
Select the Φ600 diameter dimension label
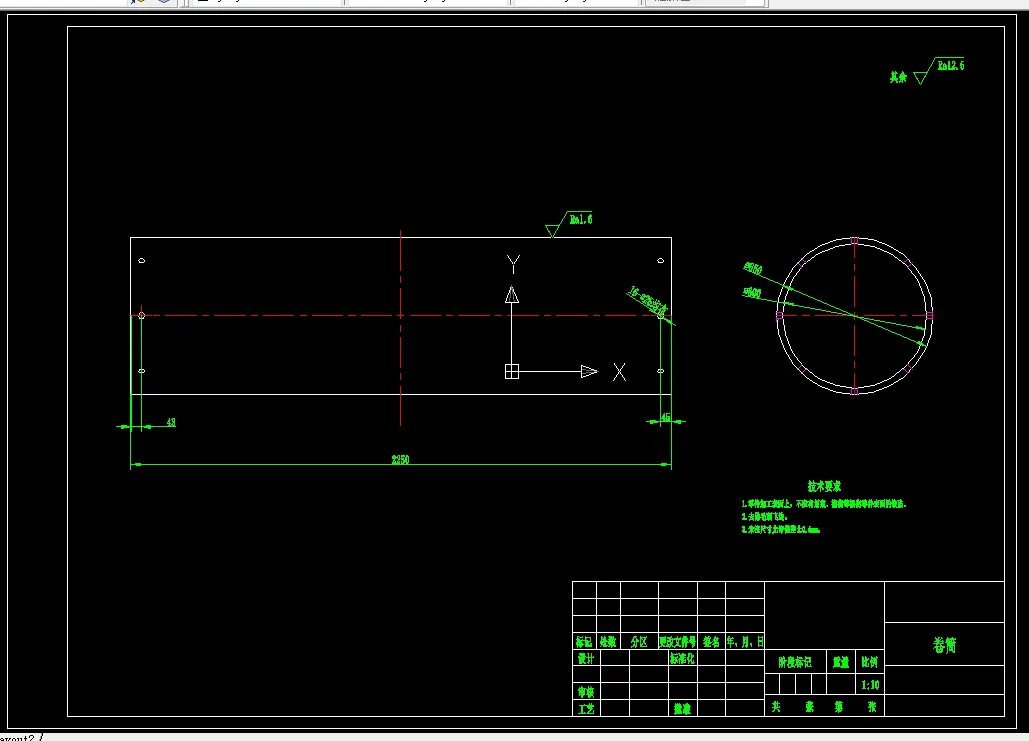pos(752,292)
